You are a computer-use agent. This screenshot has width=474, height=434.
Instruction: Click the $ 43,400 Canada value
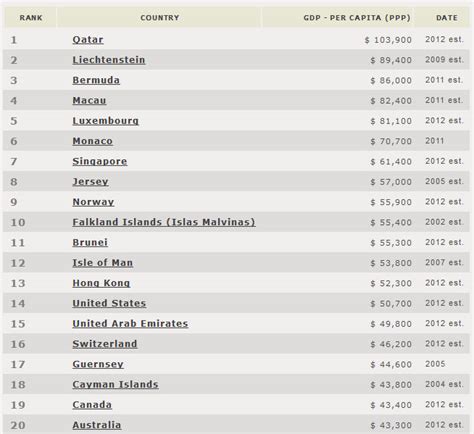(x=391, y=405)
